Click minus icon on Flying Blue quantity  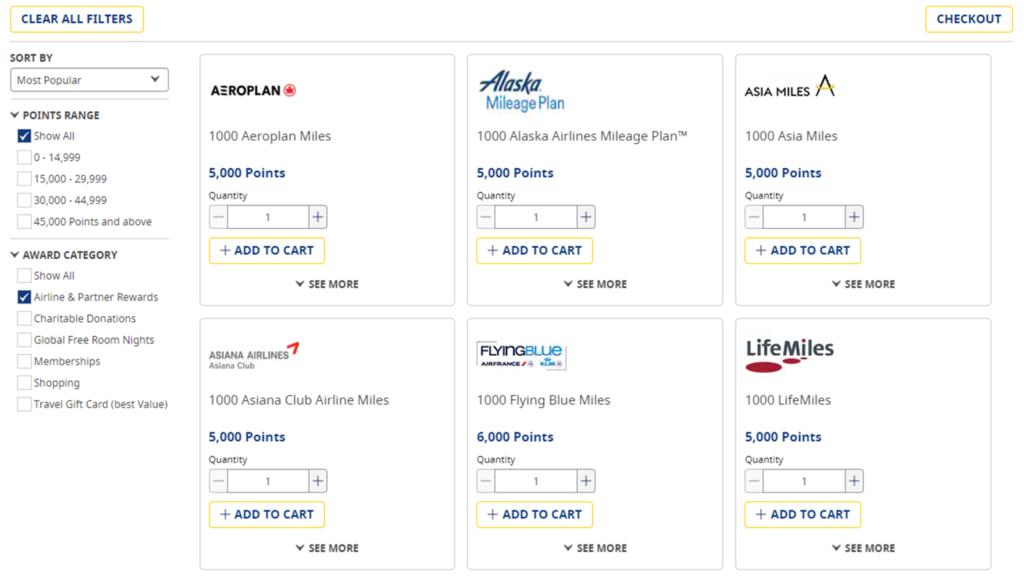(x=485, y=480)
